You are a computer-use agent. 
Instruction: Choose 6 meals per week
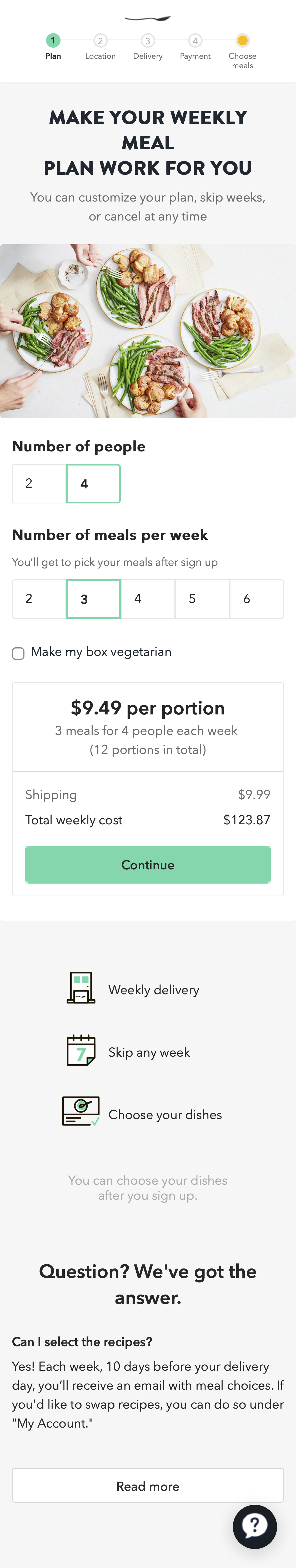(257, 599)
